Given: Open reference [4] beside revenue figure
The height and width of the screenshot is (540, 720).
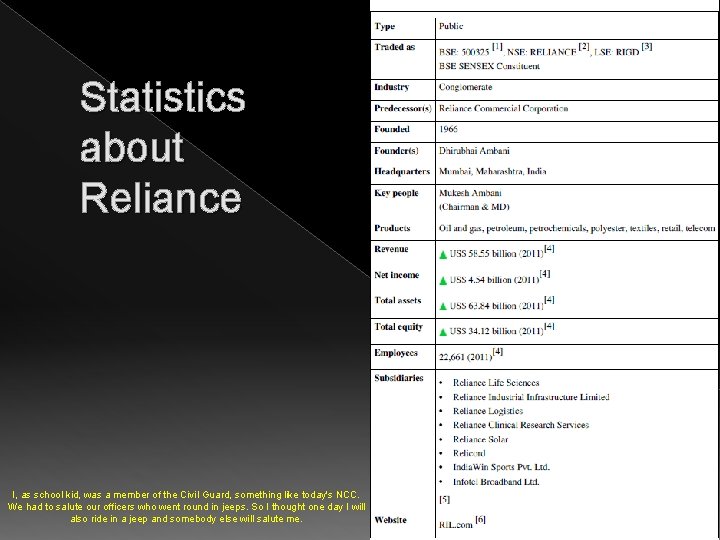Looking at the screenshot, I should click(549, 248).
